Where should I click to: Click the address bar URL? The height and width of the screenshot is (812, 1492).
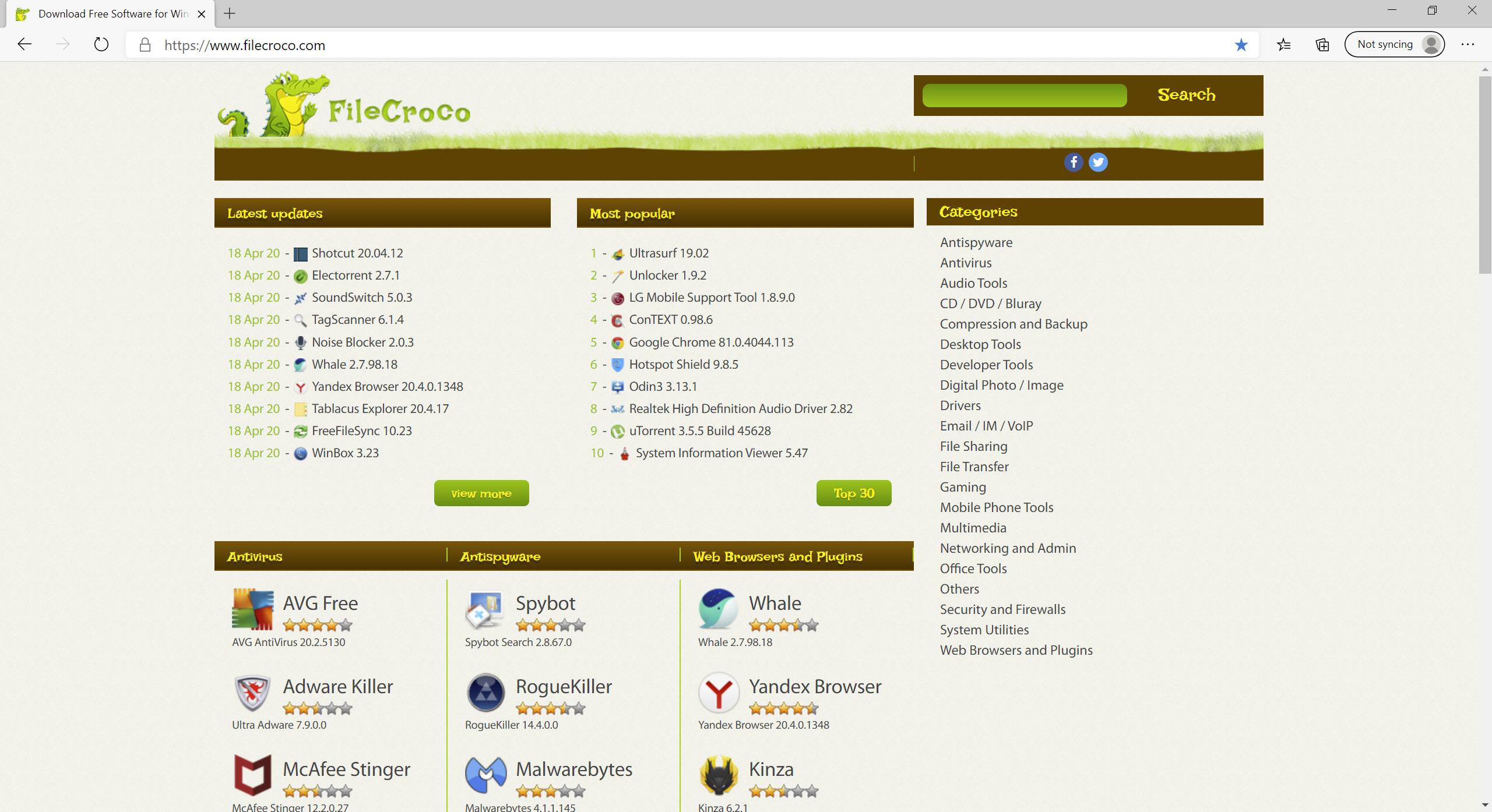(x=245, y=45)
